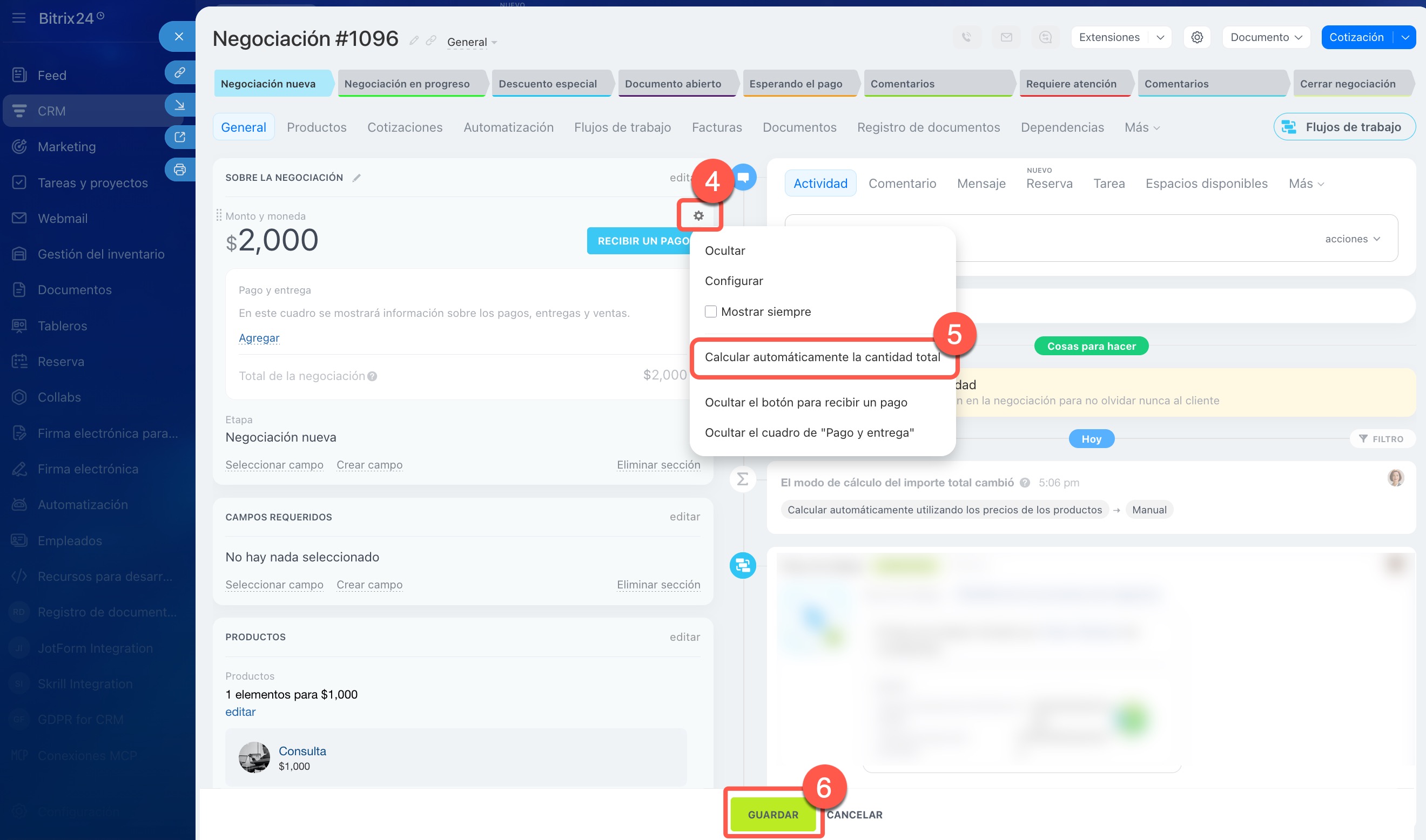Click the pencil icon next to deal title
This screenshot has width=1426, height=840.
pos(414,40)
